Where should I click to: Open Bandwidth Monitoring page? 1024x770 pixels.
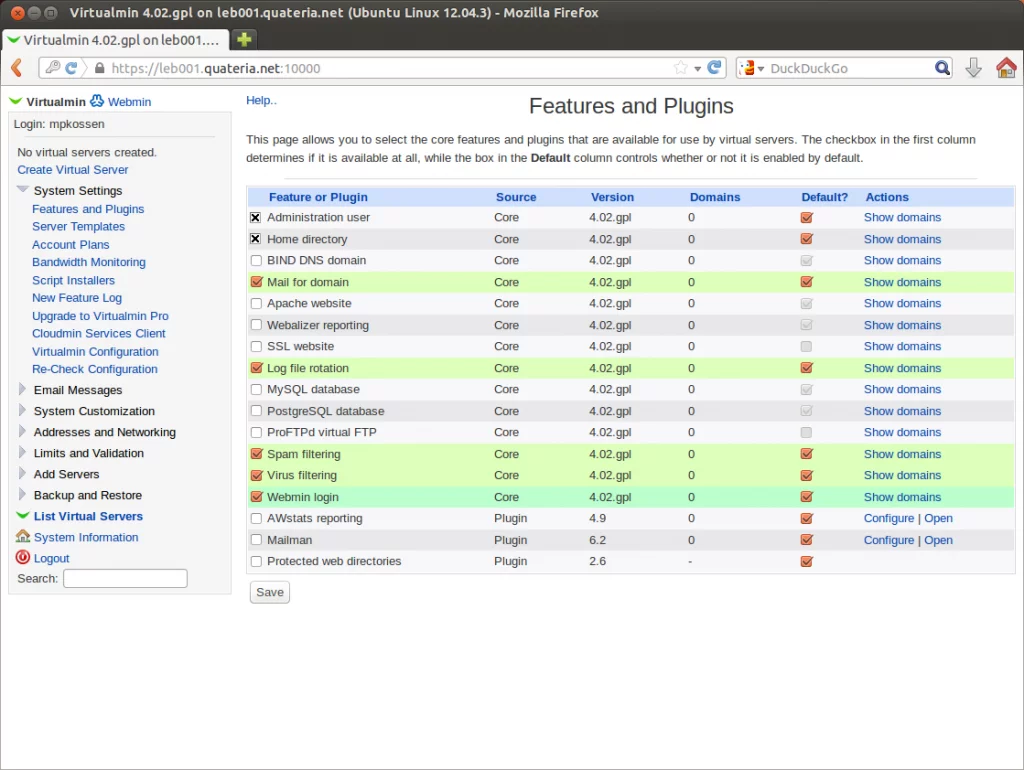89,262
